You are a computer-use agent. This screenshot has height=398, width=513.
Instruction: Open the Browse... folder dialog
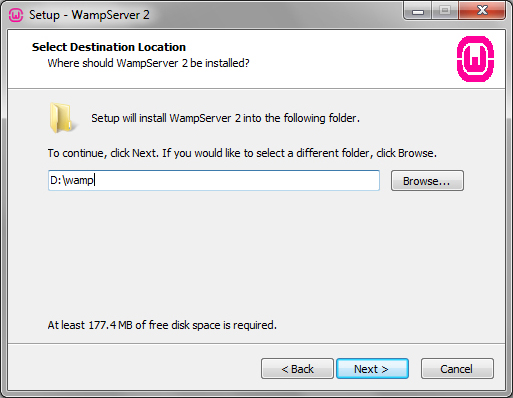coord(427,181)
